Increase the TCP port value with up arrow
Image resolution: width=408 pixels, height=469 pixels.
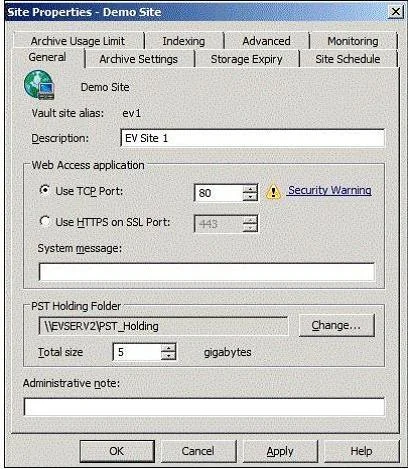click(250, 189)
